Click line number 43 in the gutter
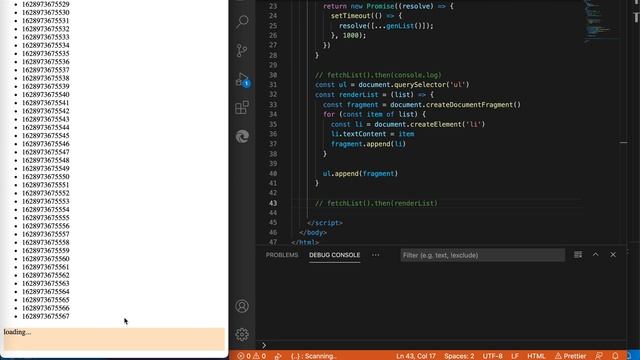The width and height of the screenshot is (640, 360). (x=273, y=203)
